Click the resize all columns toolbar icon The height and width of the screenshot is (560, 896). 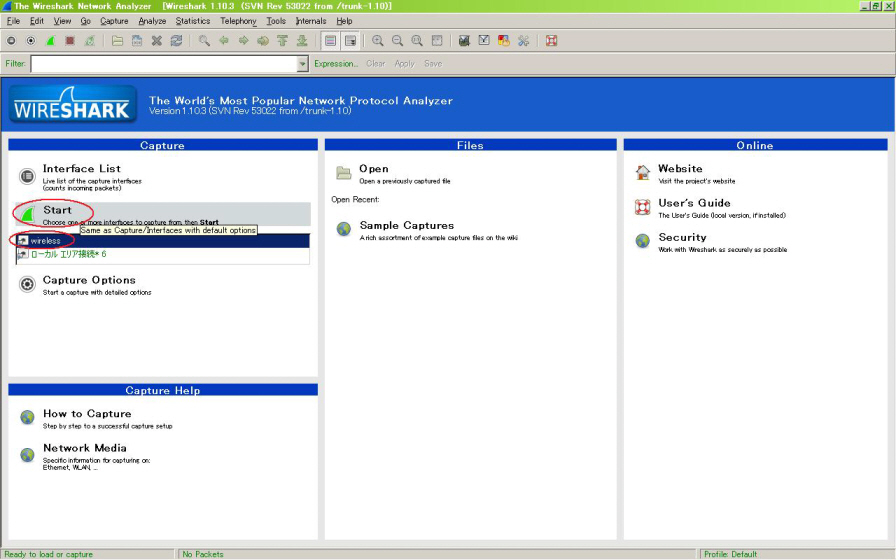(437, 41)
